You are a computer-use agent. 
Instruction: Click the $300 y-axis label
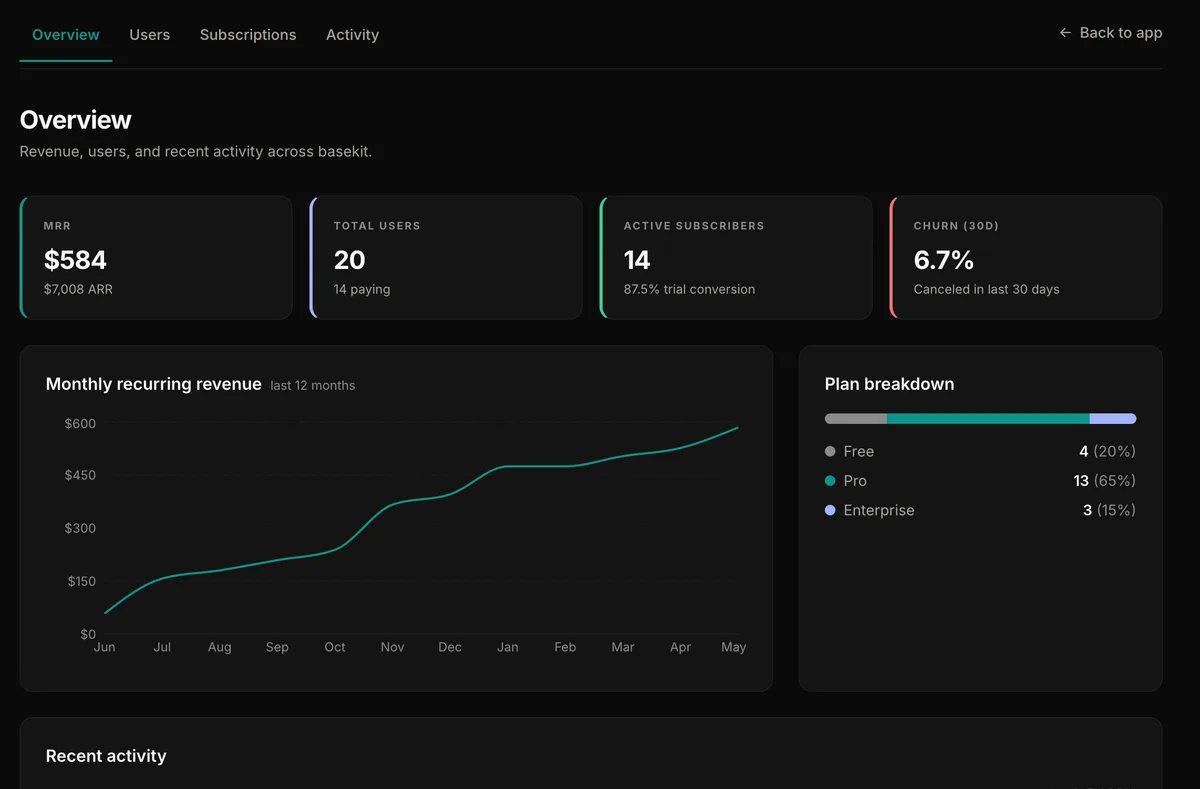[80, 528]
